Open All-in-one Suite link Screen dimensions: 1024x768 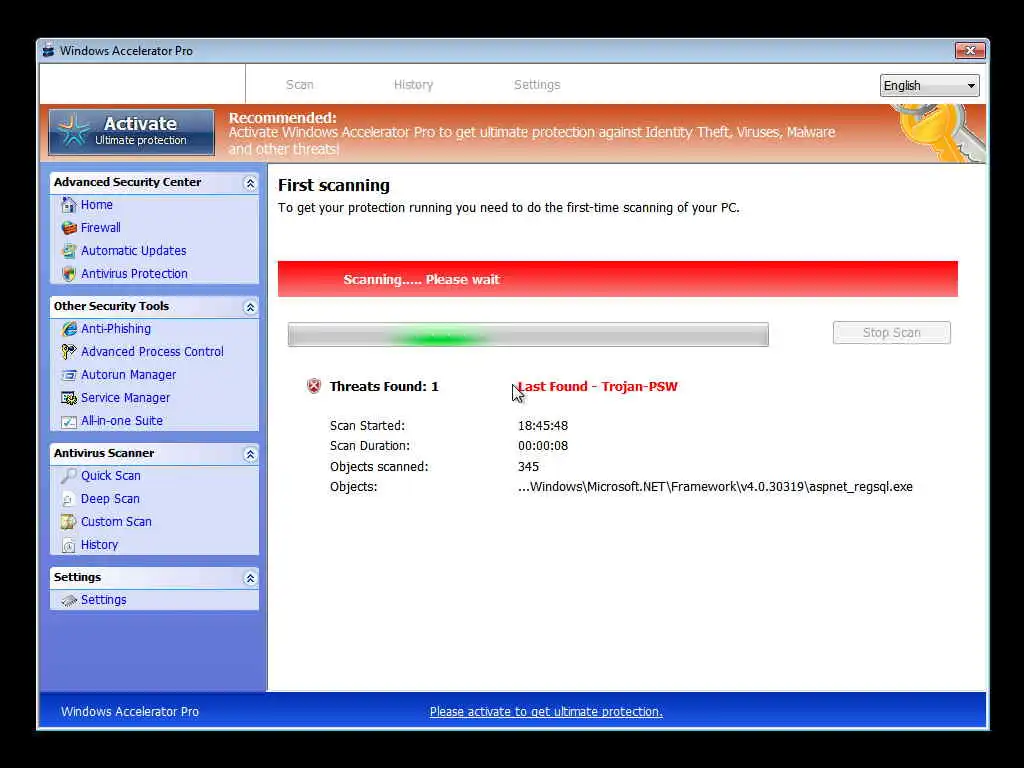pos(121,421)
